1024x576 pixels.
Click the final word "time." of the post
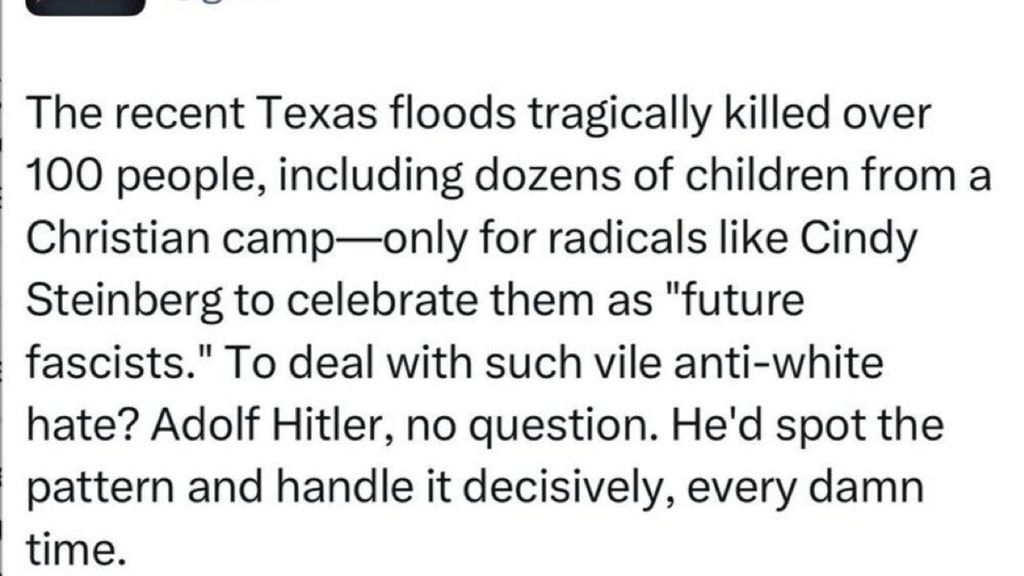[75, 550]
